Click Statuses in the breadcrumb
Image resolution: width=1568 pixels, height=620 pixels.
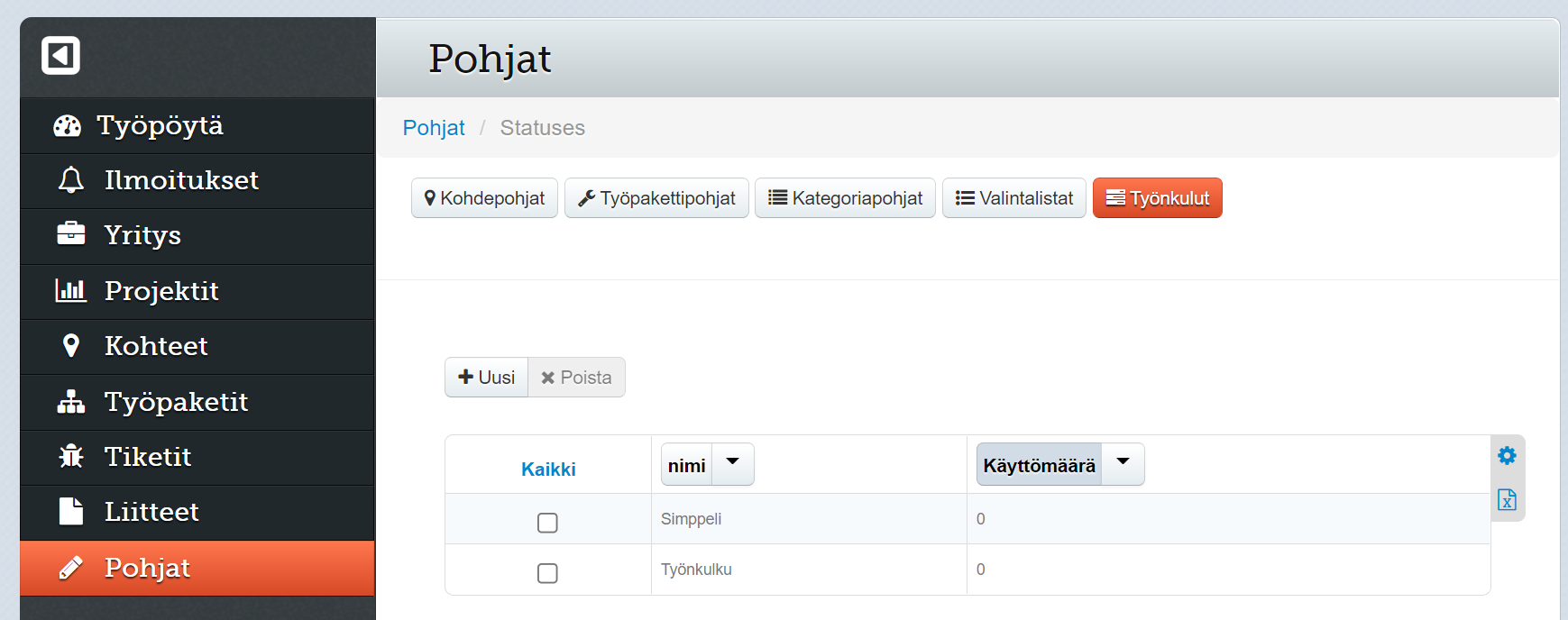coord(543,128)
